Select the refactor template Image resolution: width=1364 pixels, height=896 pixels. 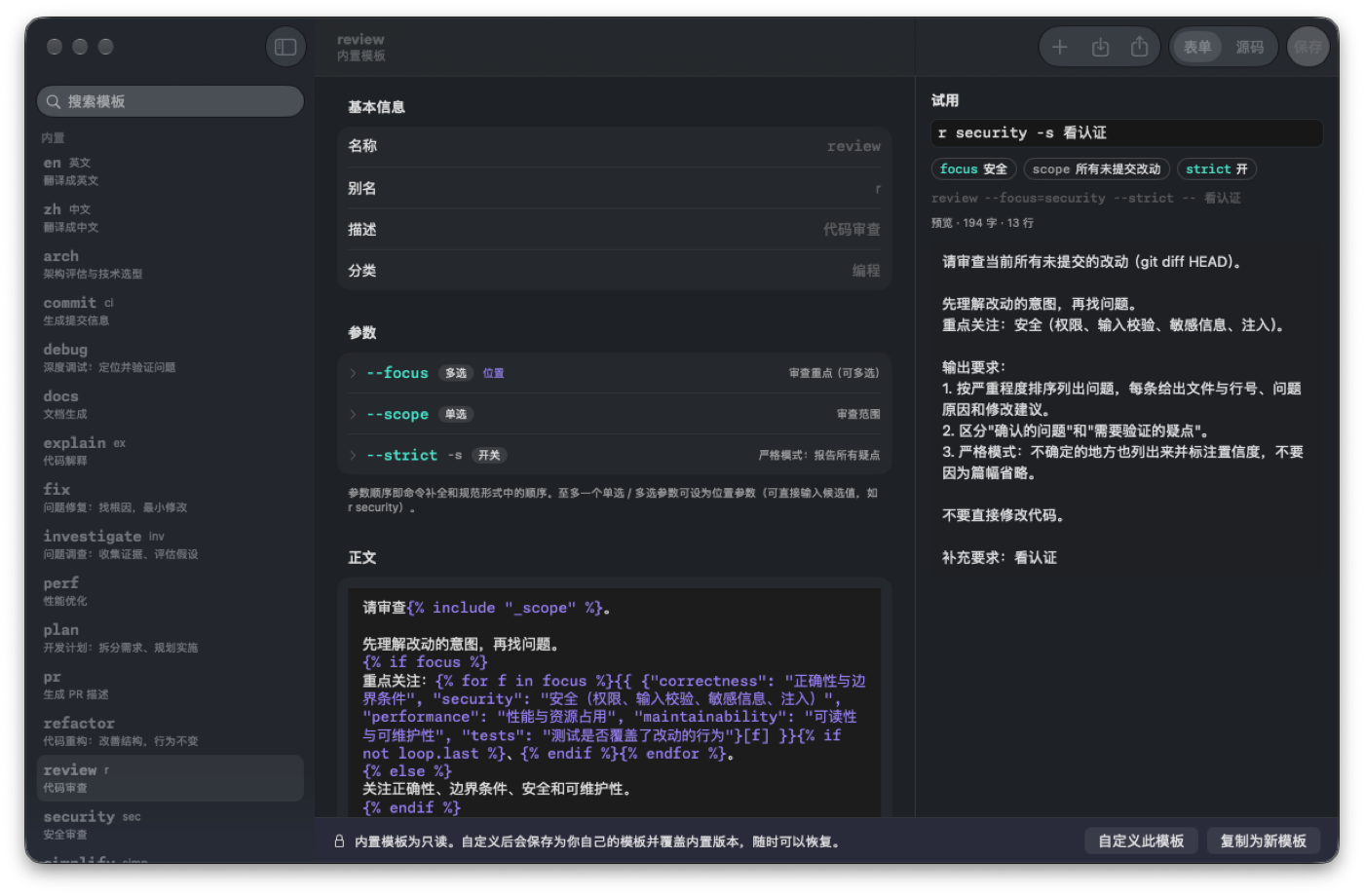tap(170, 731)
